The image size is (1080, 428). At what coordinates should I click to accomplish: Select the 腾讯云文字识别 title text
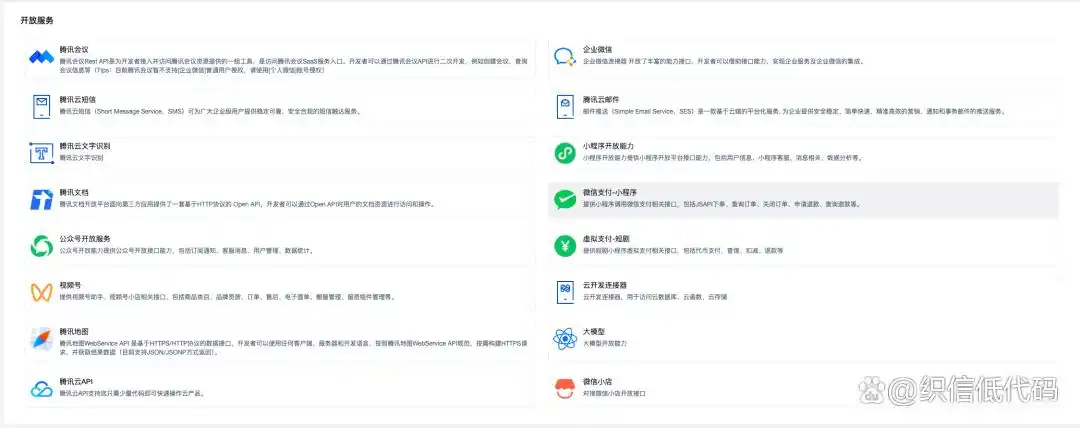[85, 147]
